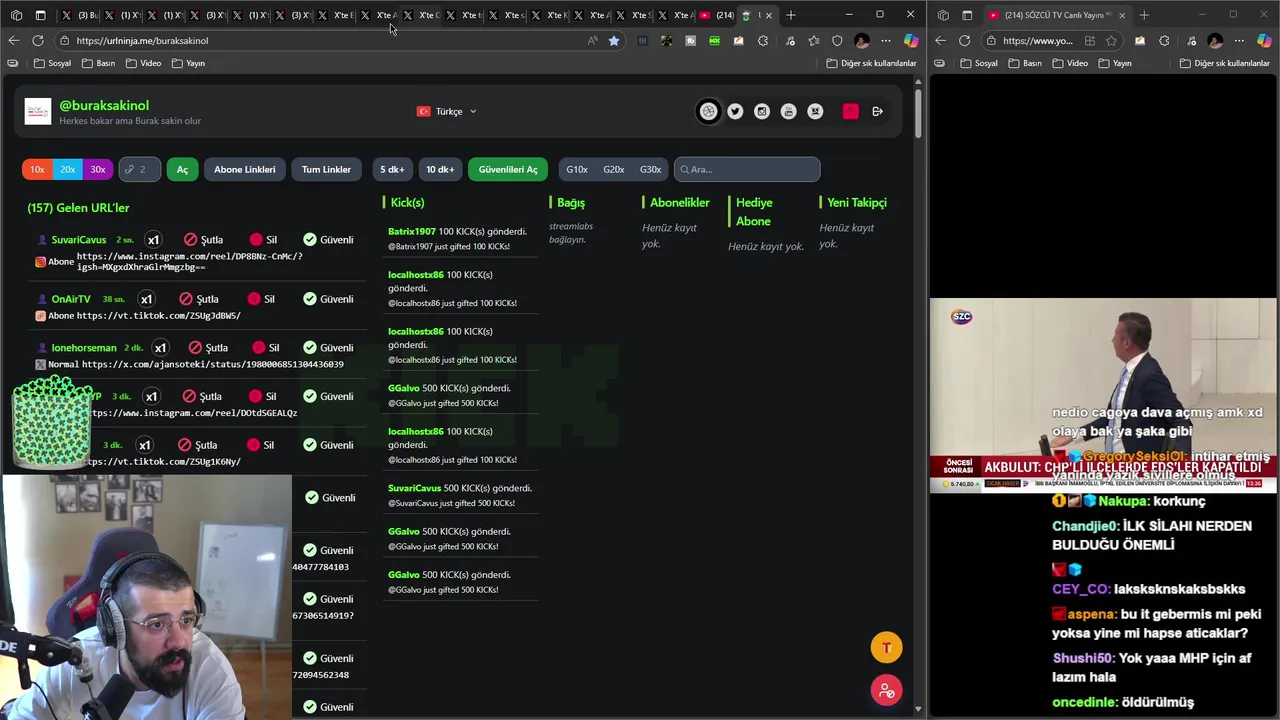
Task: Open the Video bookmarks folder in left browser
Action: pos(143,63)
